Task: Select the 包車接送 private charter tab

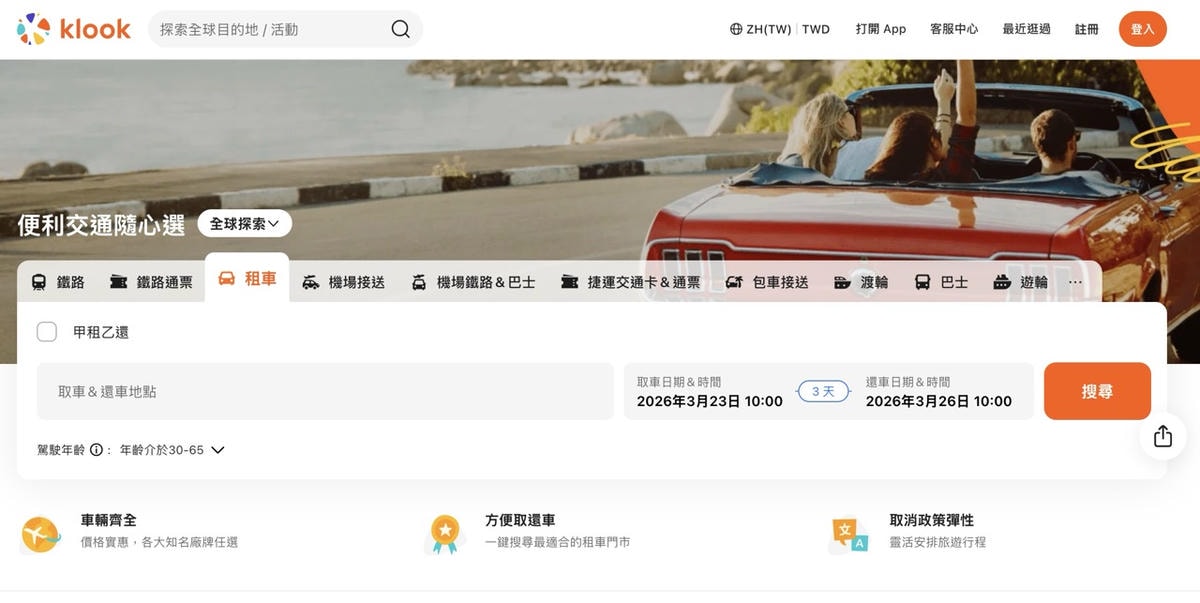Action: (767, 282)
